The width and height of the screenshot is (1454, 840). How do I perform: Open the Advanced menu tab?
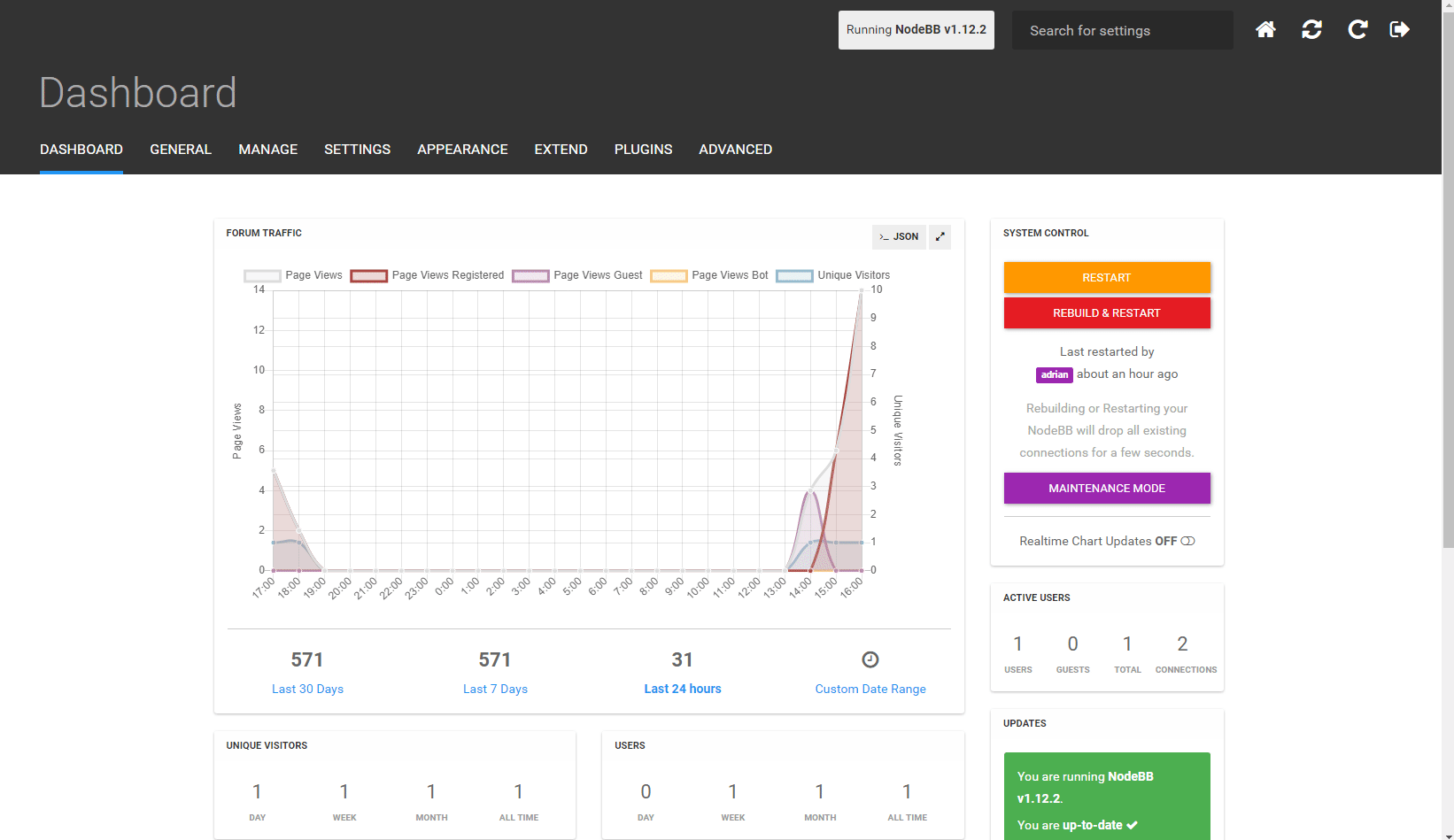click(735, 150)
